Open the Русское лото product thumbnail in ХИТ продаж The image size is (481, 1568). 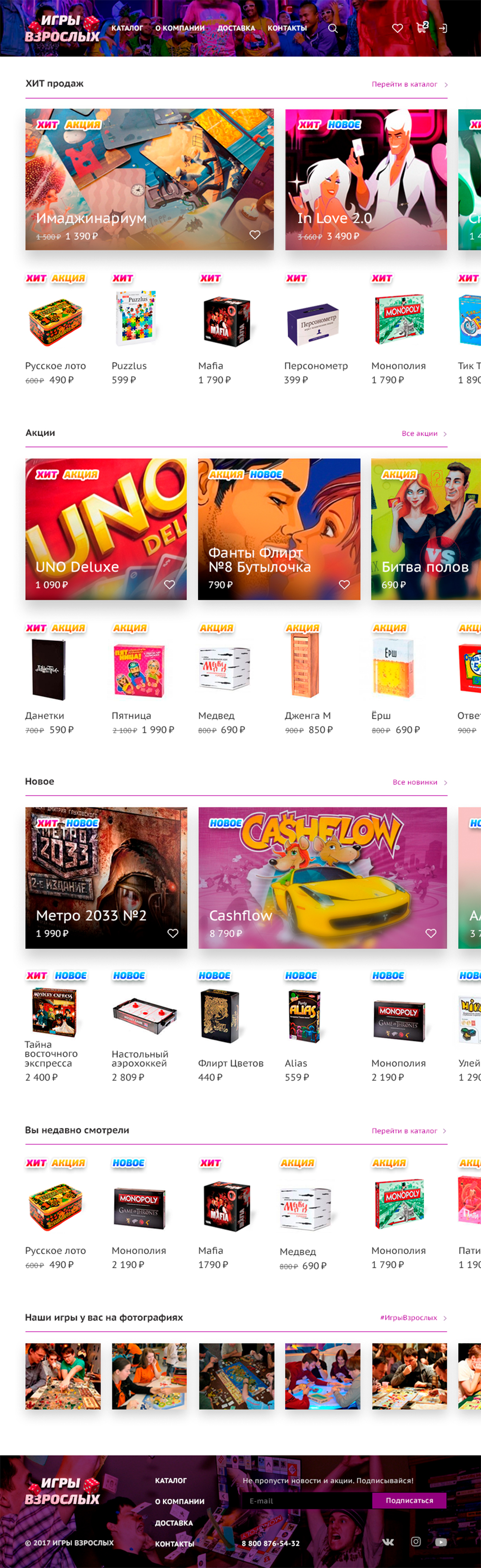(55, 321)
